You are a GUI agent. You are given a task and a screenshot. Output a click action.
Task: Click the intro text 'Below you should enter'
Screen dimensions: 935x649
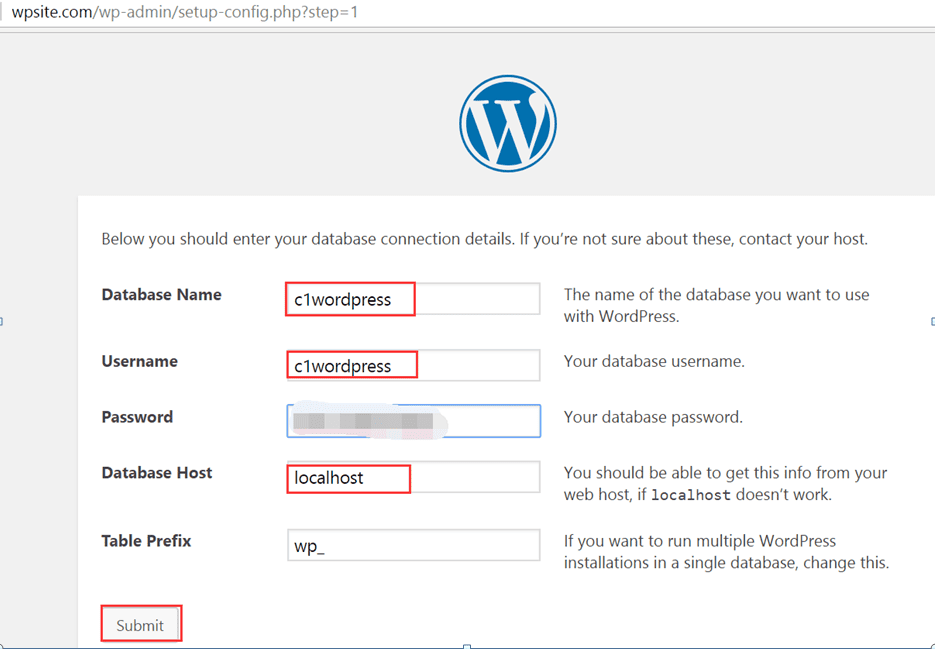pos(185,239)
